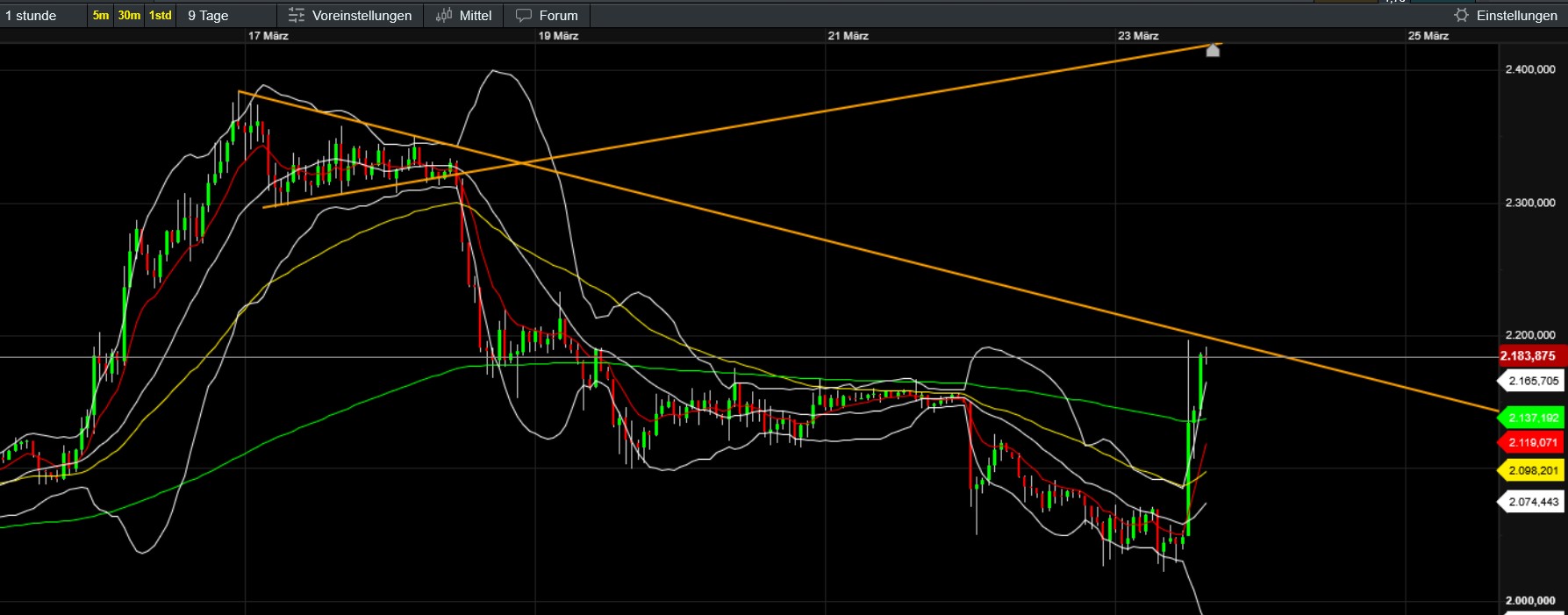Click the current price label 2.183,875

pos(1528,356)
